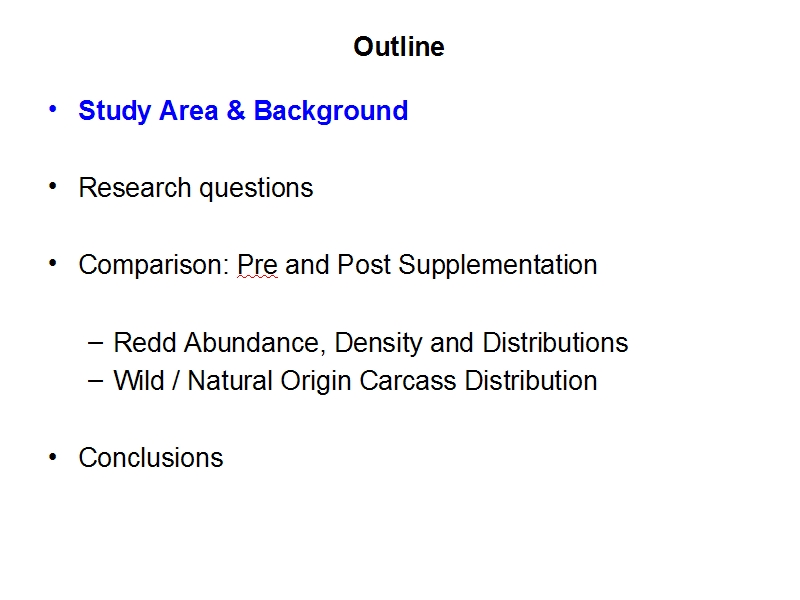Click the "Redd Abundance" sub-item text
This screenshot has width=800, height=600.
(x=219, y=342)
